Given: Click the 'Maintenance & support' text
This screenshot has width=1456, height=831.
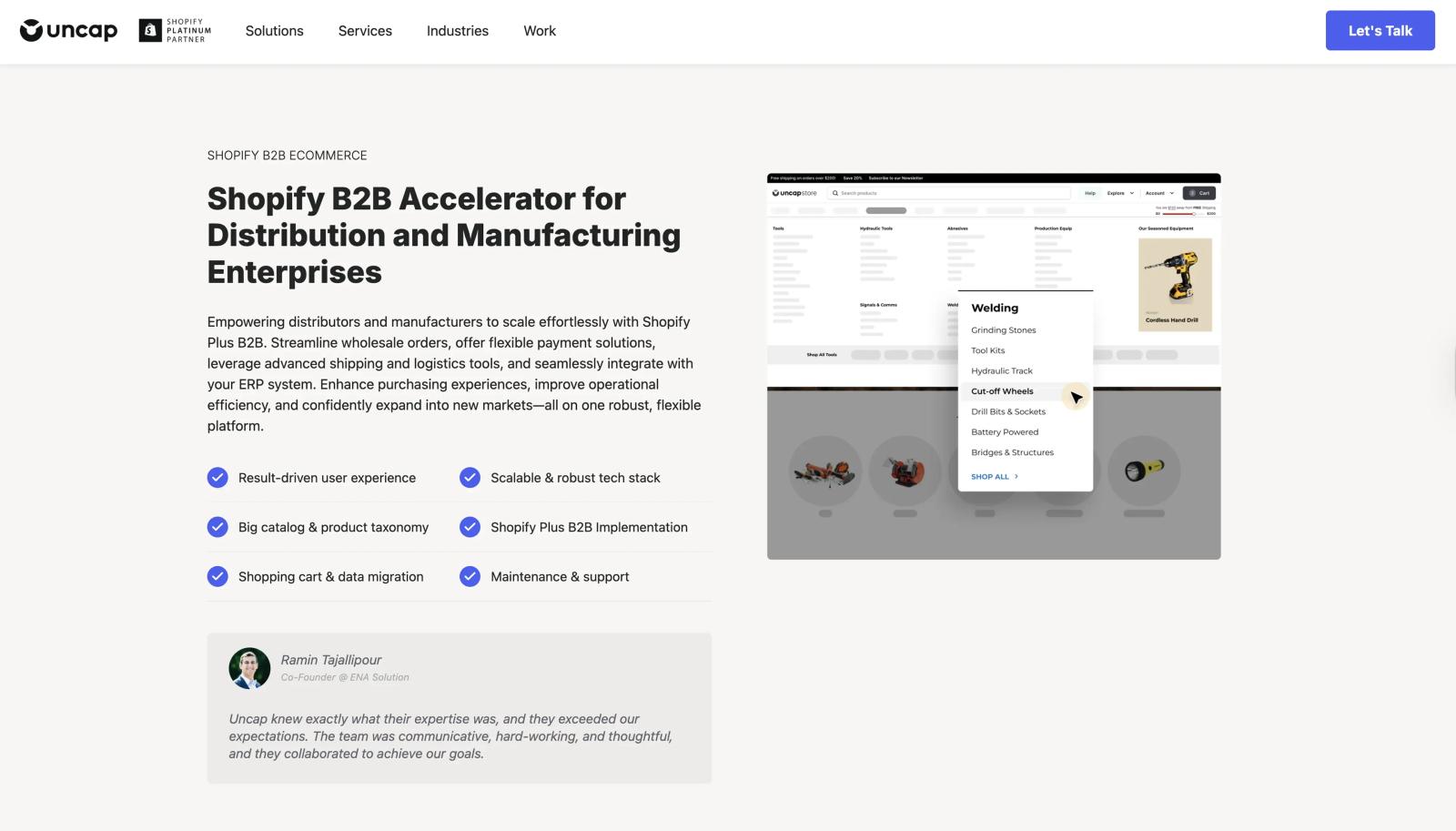Looking at the screenshot, I should click(560, 576).
